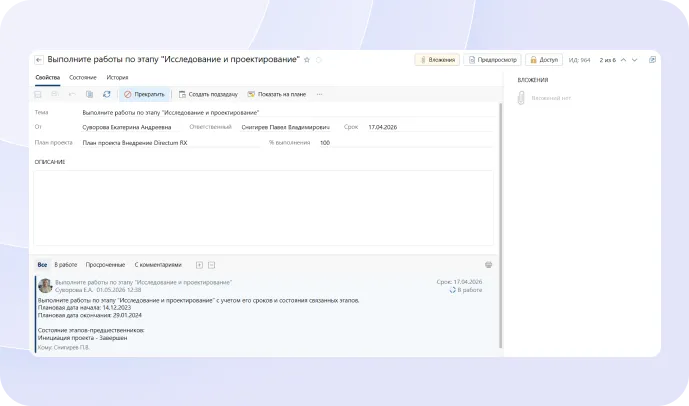Filter the thread by Просроченные
Viewport: 689px width, 406px height.
[x=105, y=265]
